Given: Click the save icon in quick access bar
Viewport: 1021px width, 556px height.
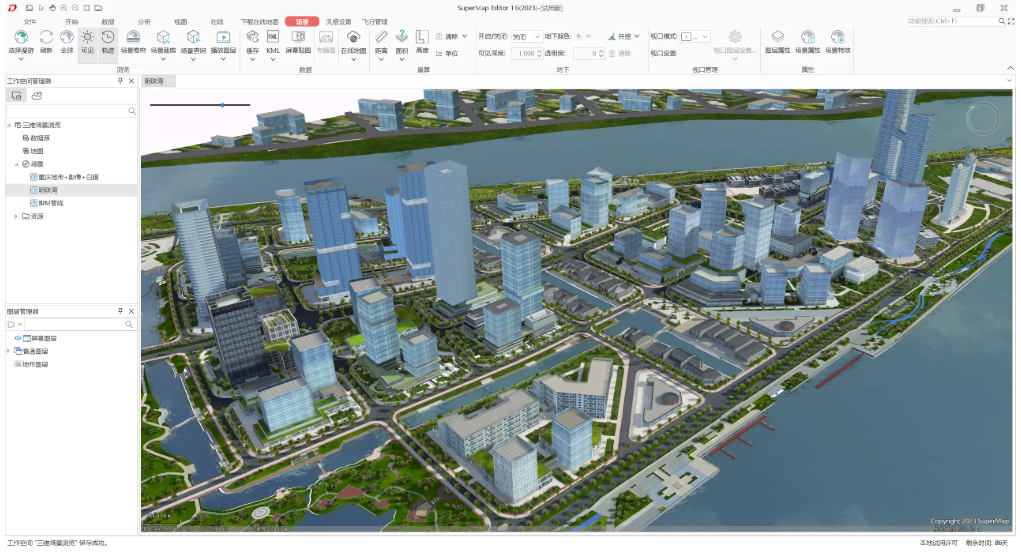Looking at the screenshot, I should click(x=29, y=8).
